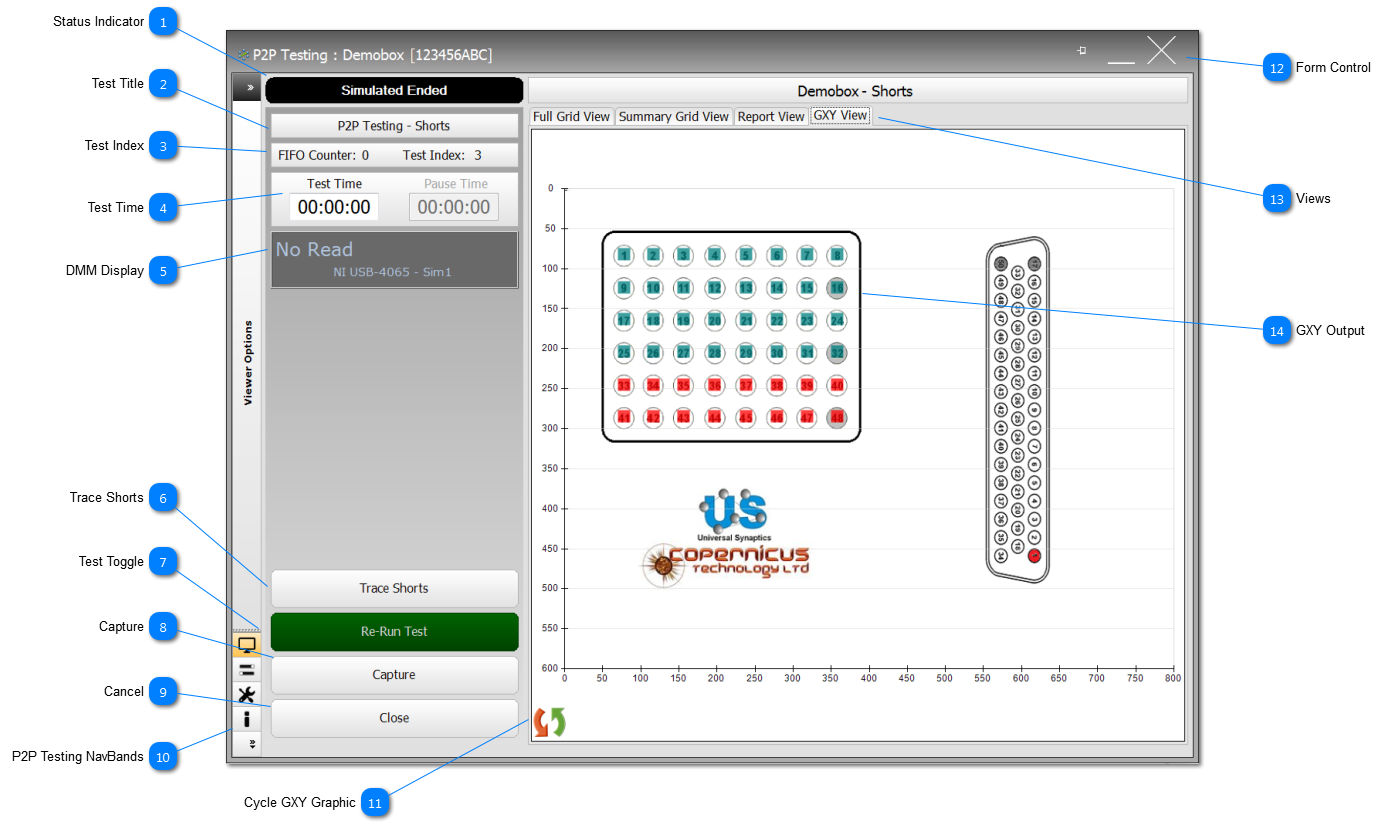The width and height of the screenshot is (1387, 827).
Task: Click the green Re-Run Test button
Action: [x=394, y=632]
